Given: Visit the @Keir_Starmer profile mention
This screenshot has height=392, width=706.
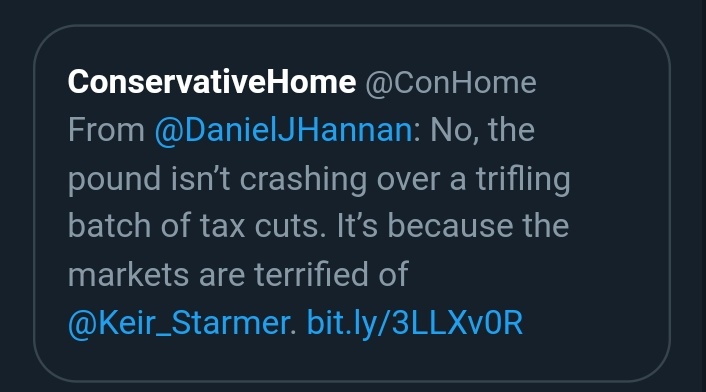Looking at the screenshot, I should coord(178,324).
